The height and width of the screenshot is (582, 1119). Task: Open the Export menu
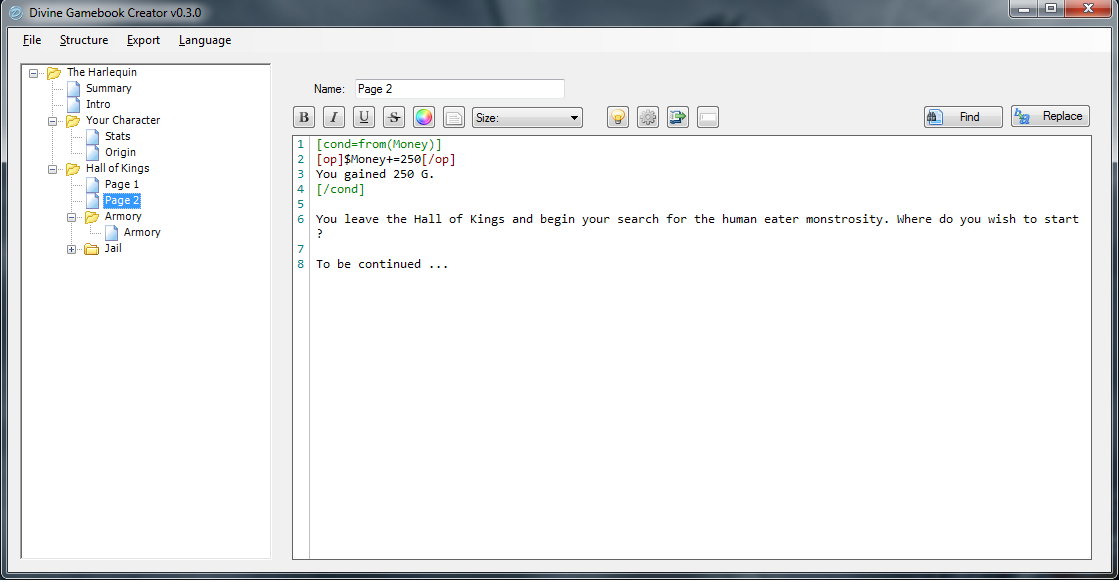coord(143,40)
